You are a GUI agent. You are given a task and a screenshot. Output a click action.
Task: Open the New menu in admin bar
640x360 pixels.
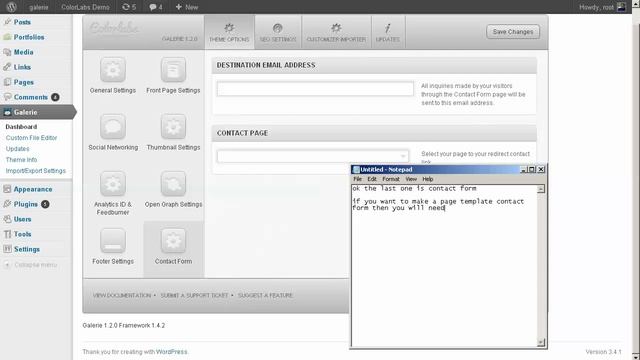187,7
